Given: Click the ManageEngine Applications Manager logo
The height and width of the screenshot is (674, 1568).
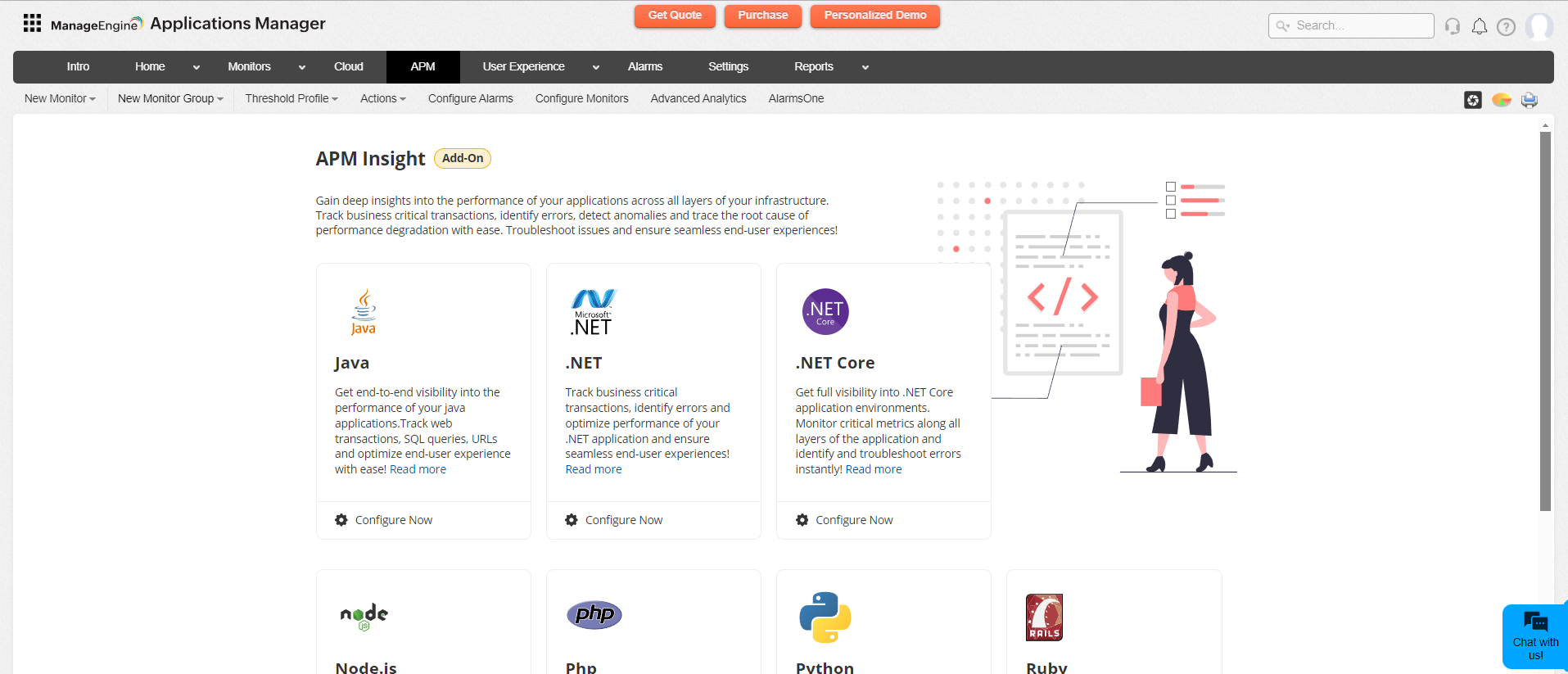Looking at the screenshot, I should pyautogui.click(x=188, y=24).
